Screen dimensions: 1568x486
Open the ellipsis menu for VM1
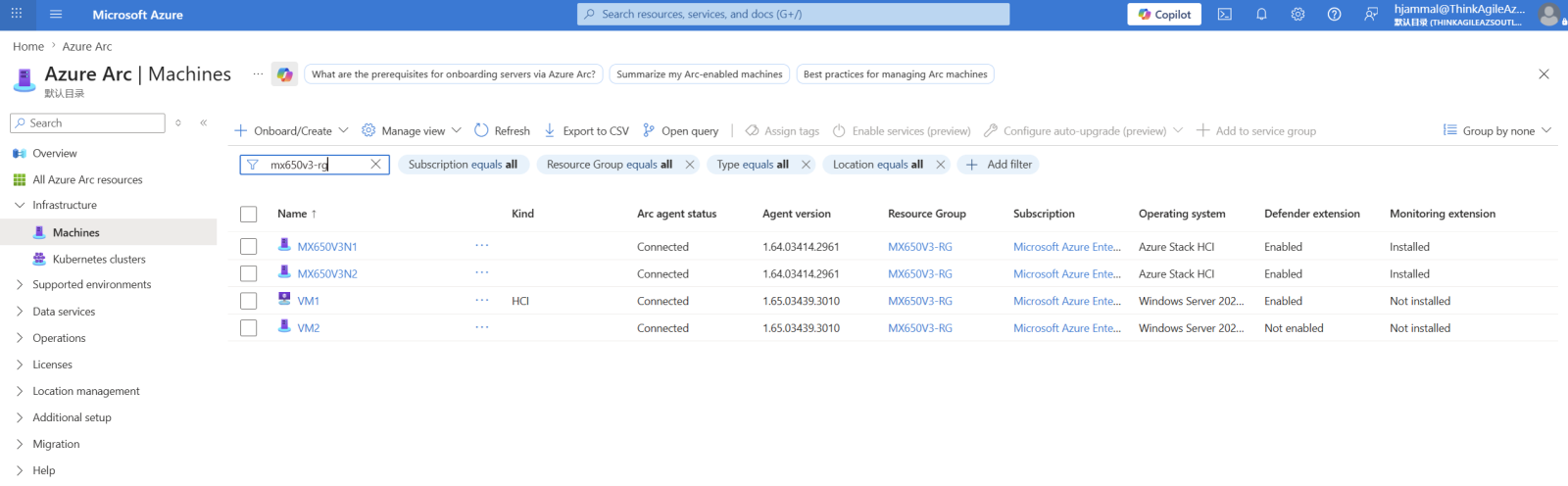pyautogui.click(x=481, y=299)
